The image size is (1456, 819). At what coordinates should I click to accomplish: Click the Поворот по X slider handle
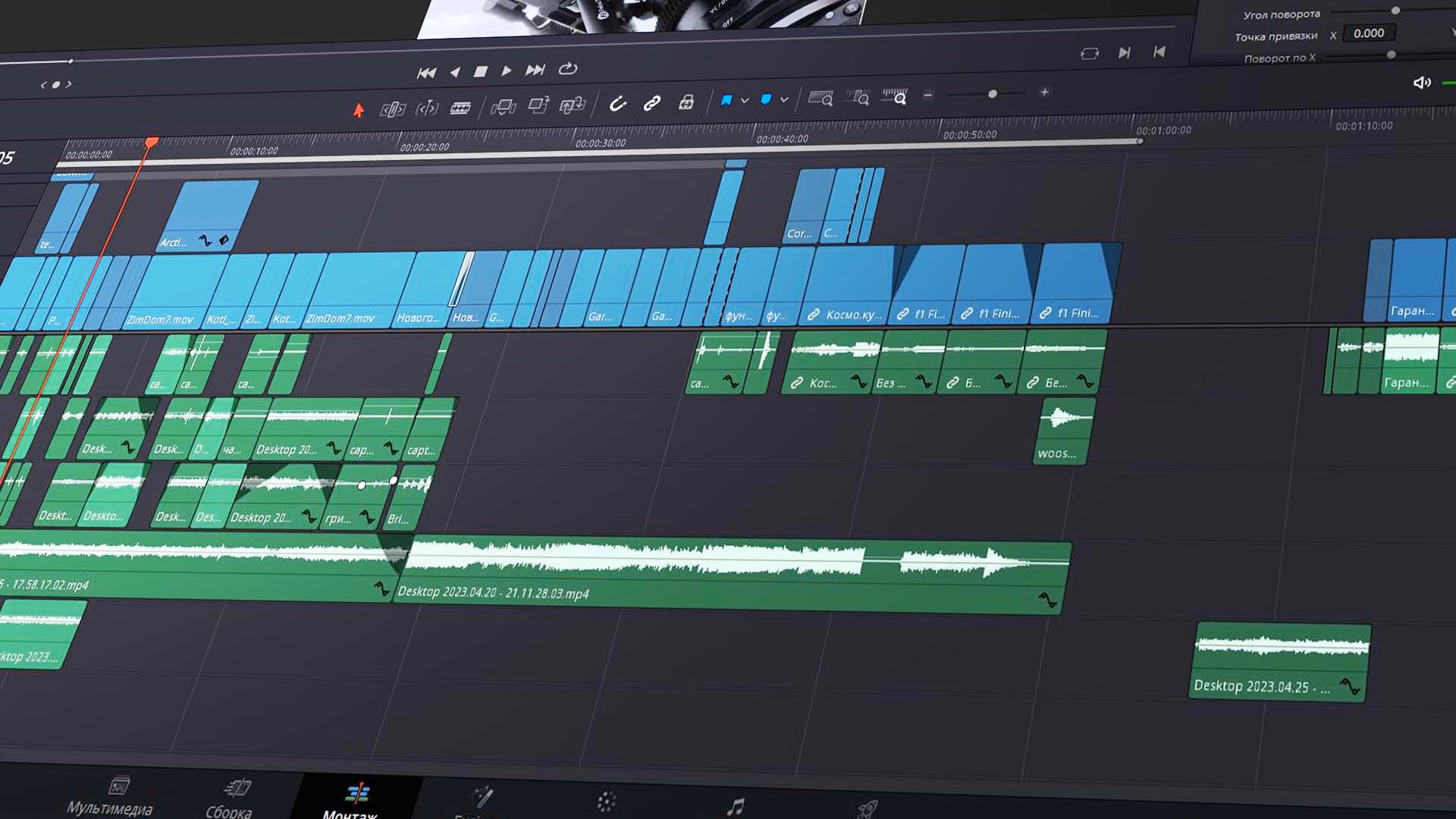tap(1391, 55)
